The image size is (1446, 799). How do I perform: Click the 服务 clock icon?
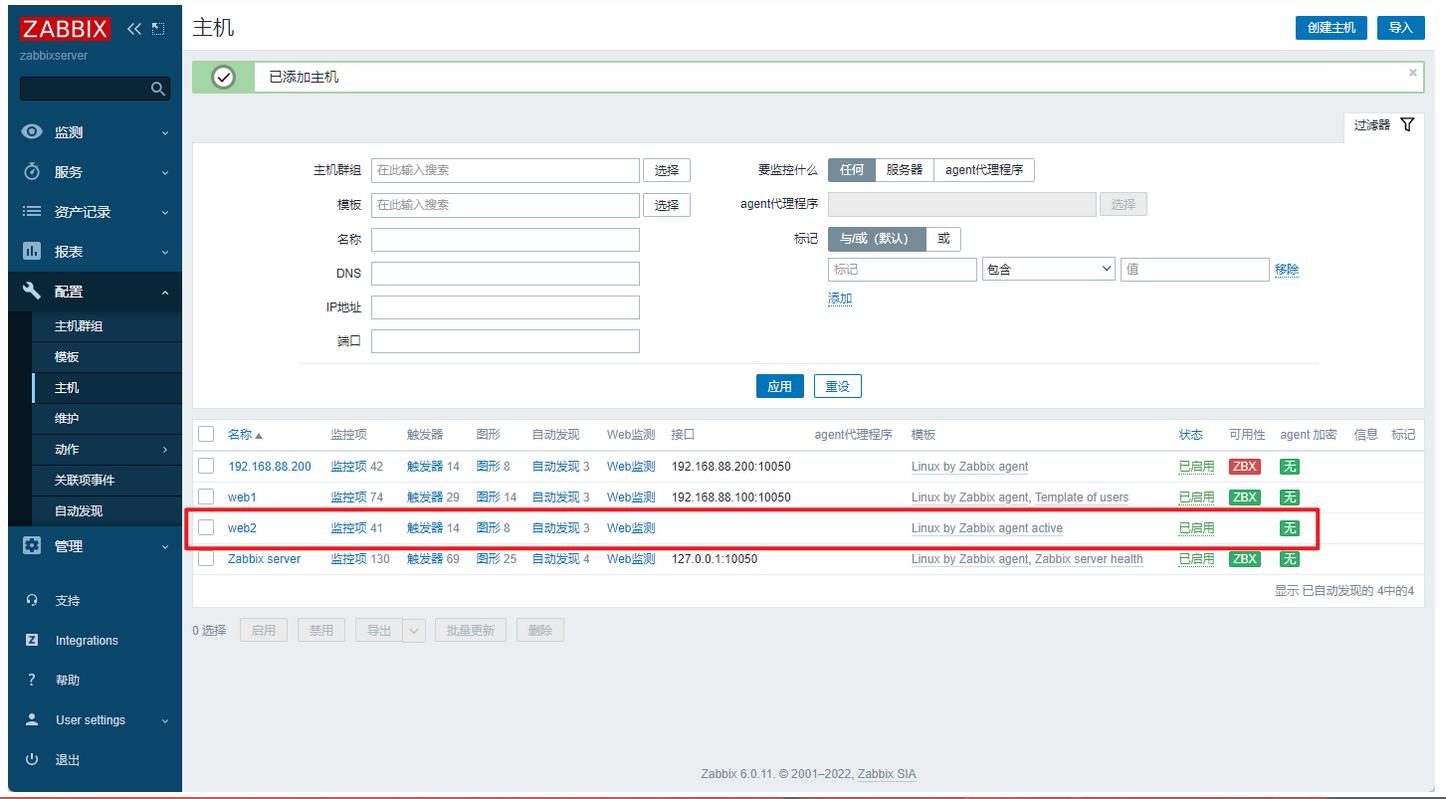tap(32, 172)
